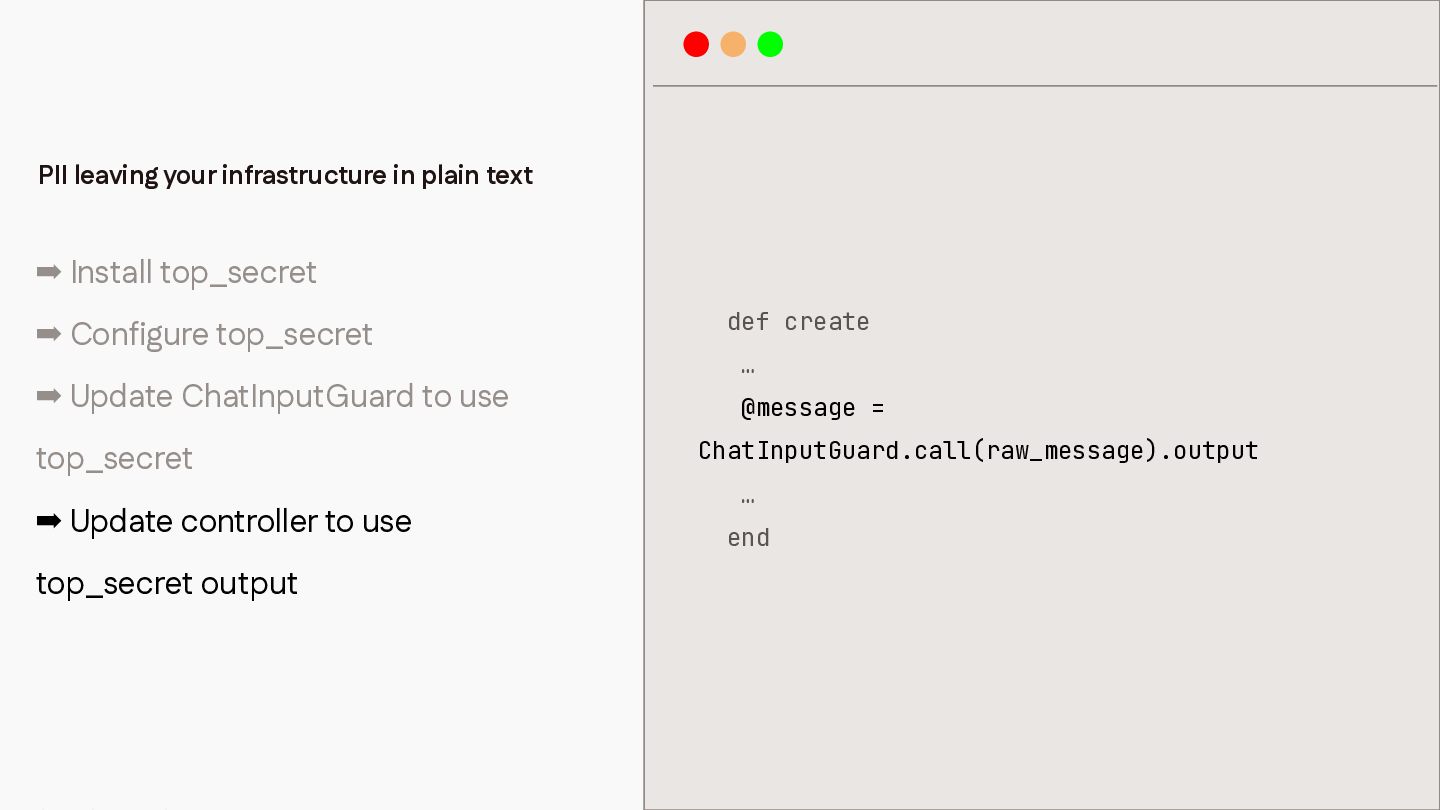
Task: Click the green maximize dot
Action: [x=770, y=44]
